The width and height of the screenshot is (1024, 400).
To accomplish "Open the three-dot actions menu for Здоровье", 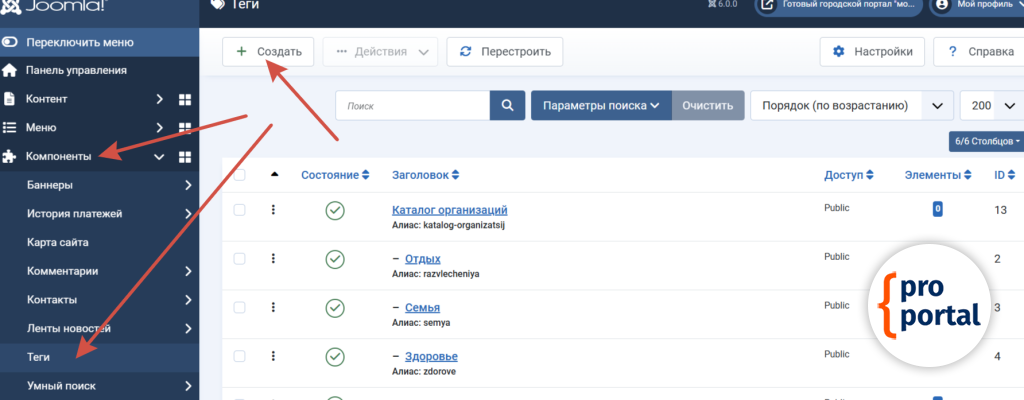I will tap(273, 356).
